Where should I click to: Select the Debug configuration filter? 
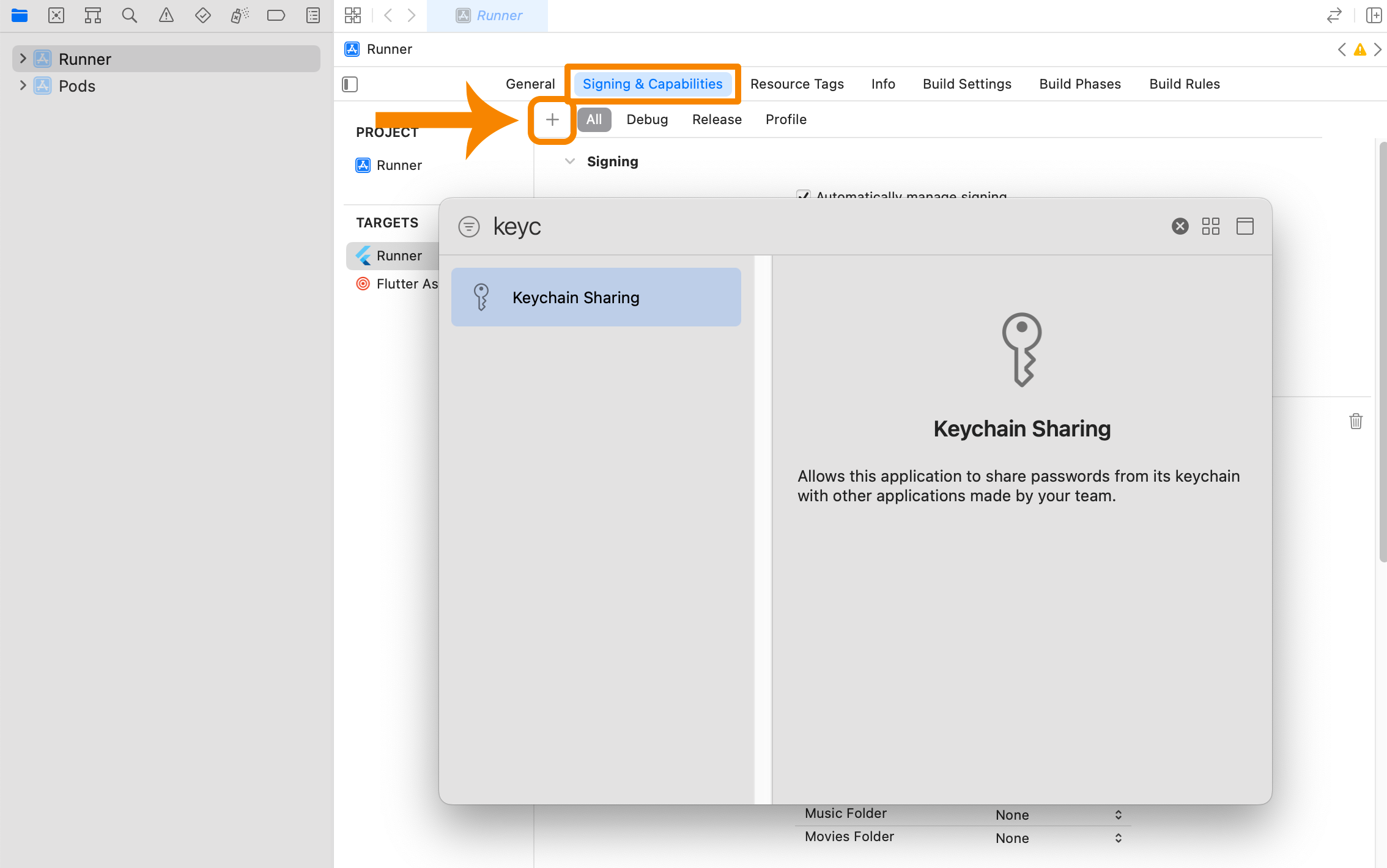pyautogui.click(x=646, y=120)
